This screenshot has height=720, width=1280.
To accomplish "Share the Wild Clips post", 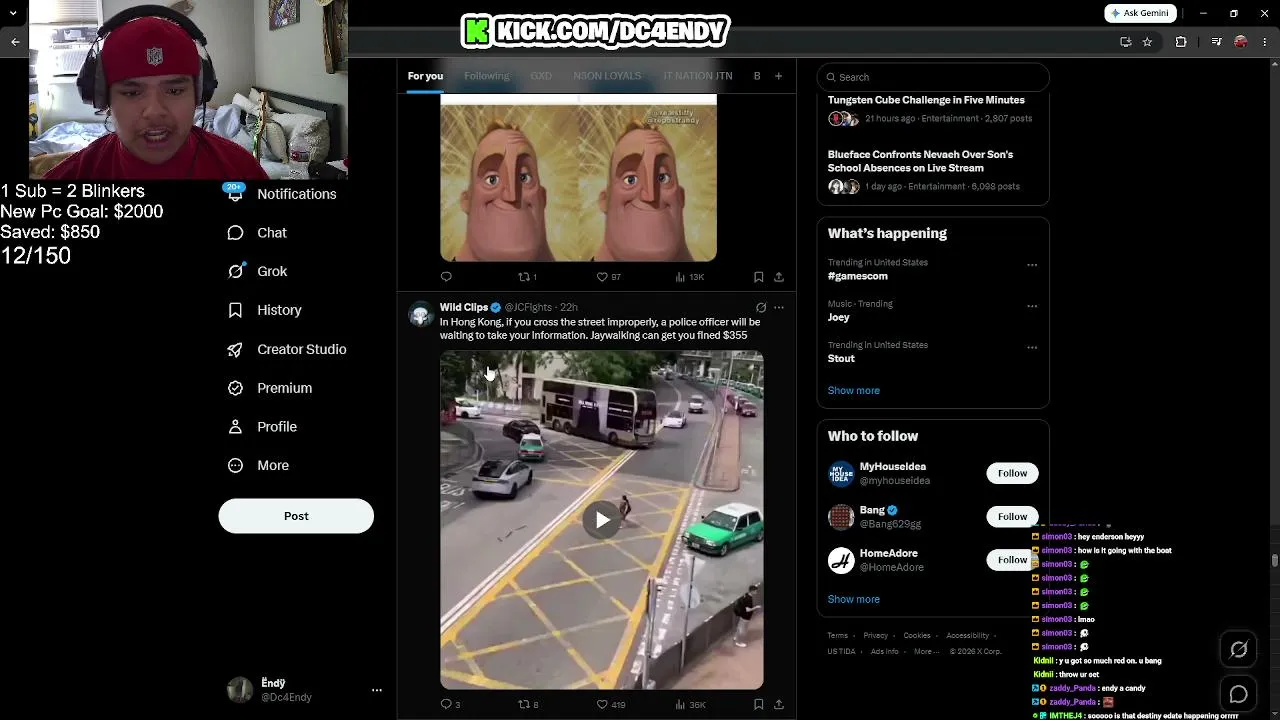I will (779, 704).
